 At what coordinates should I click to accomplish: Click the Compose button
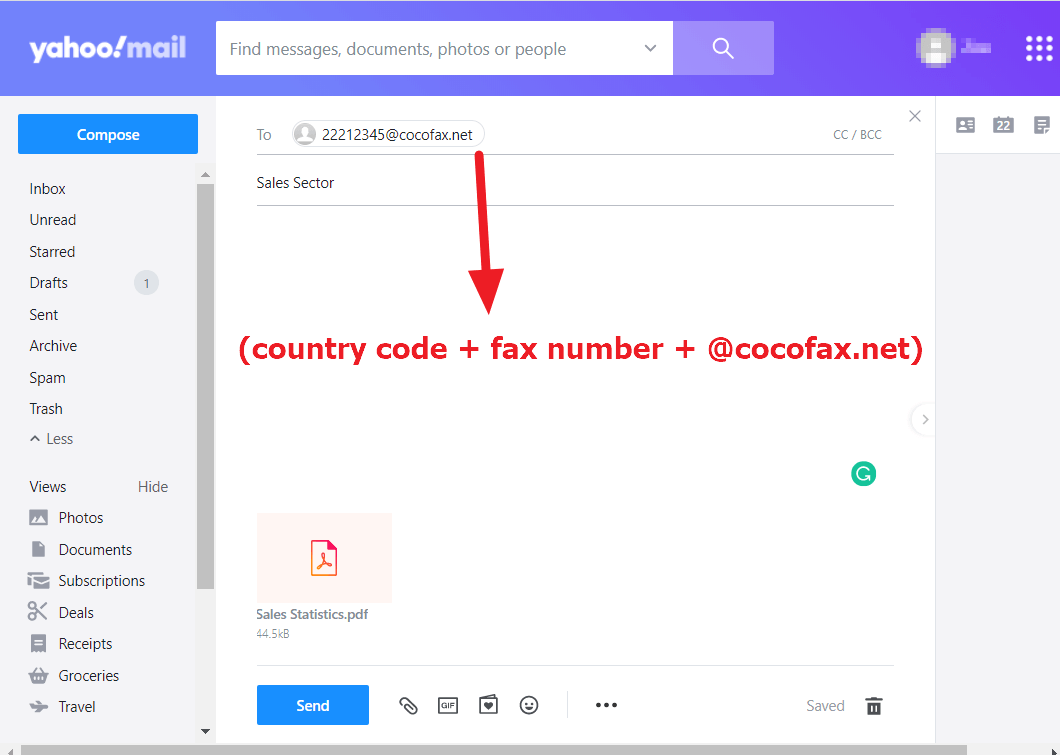point(107,134)
